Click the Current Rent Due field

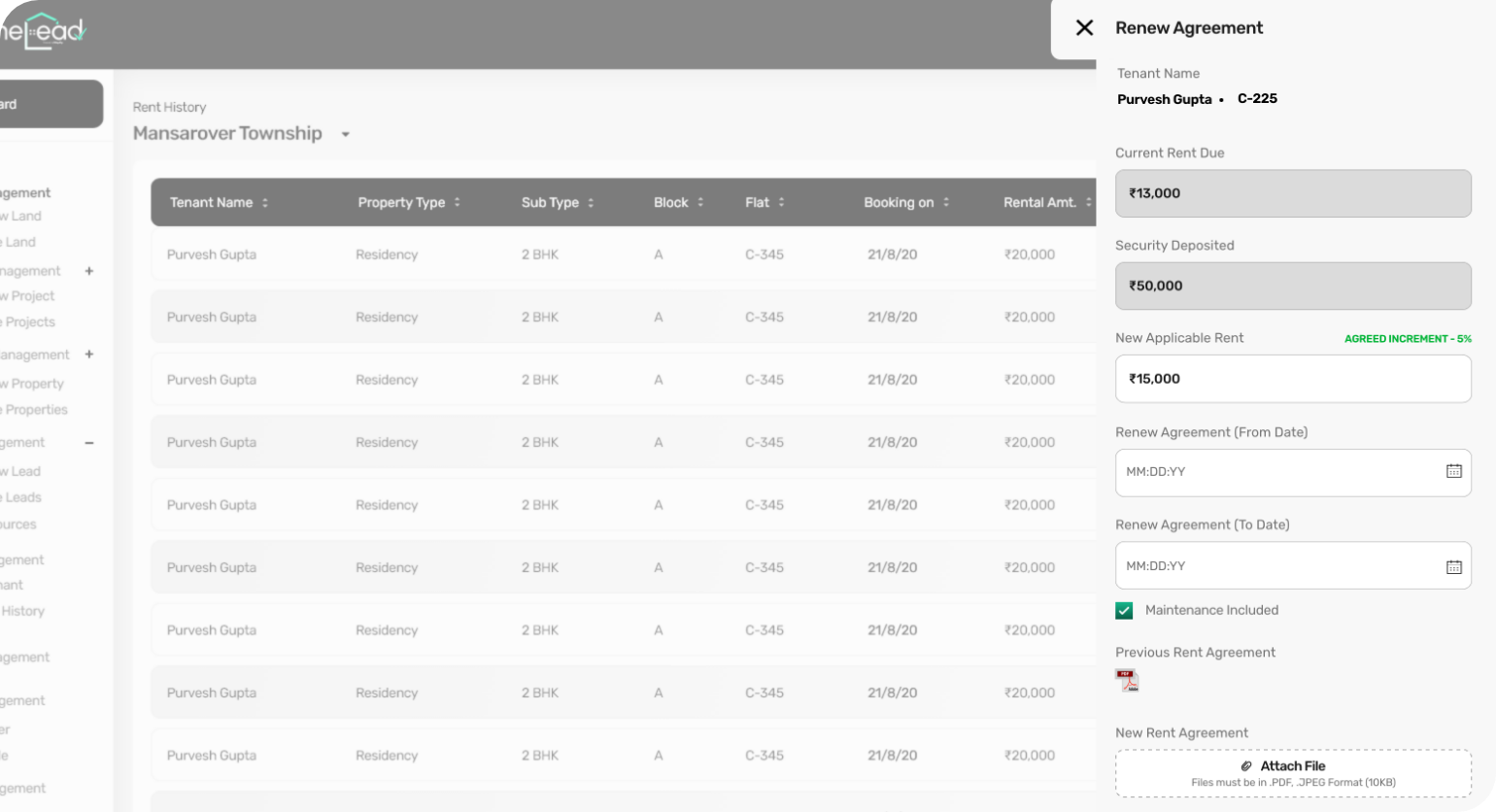[x=1293, y=193]
